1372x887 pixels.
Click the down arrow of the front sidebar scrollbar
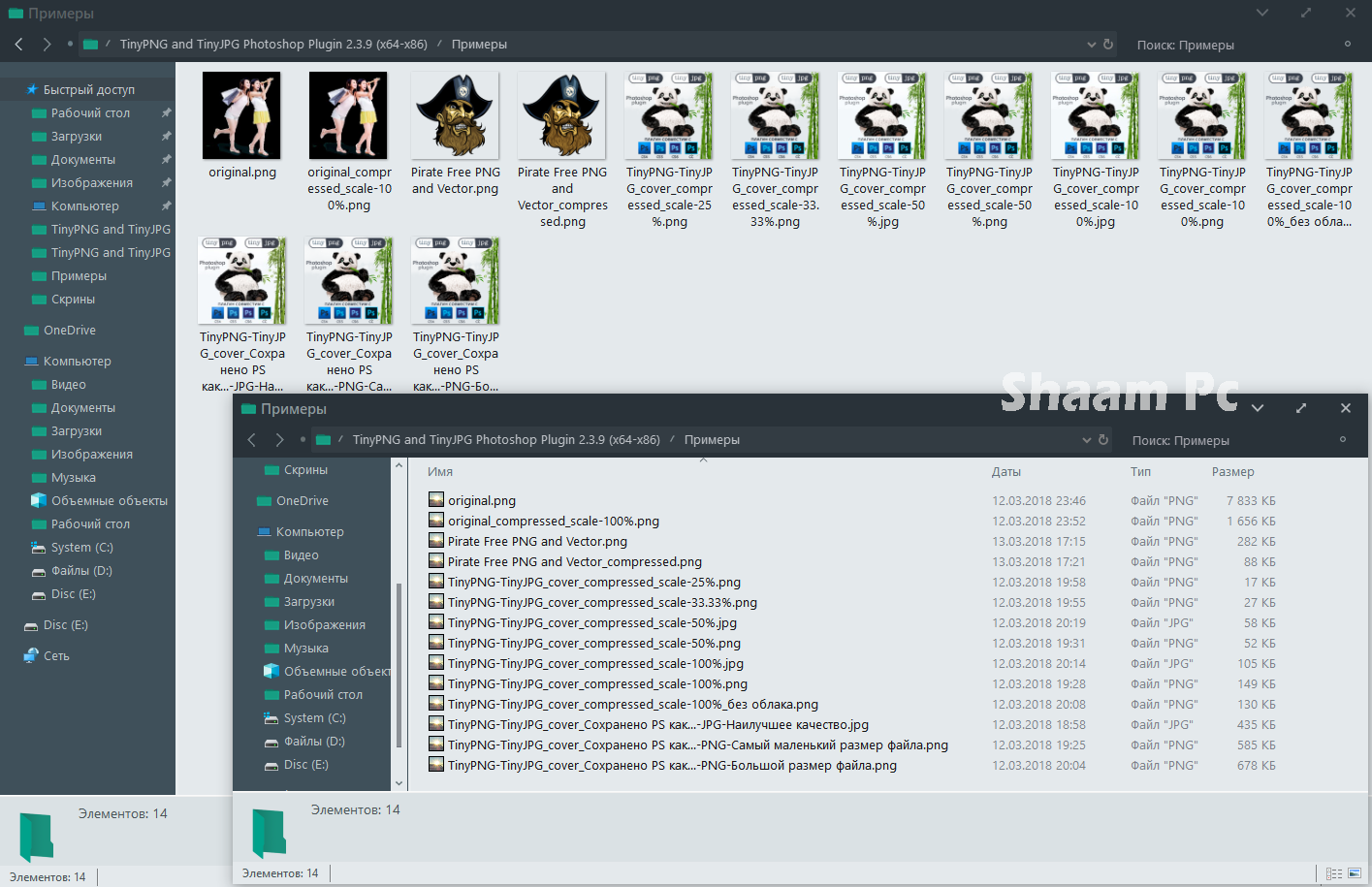pos(399,783)
